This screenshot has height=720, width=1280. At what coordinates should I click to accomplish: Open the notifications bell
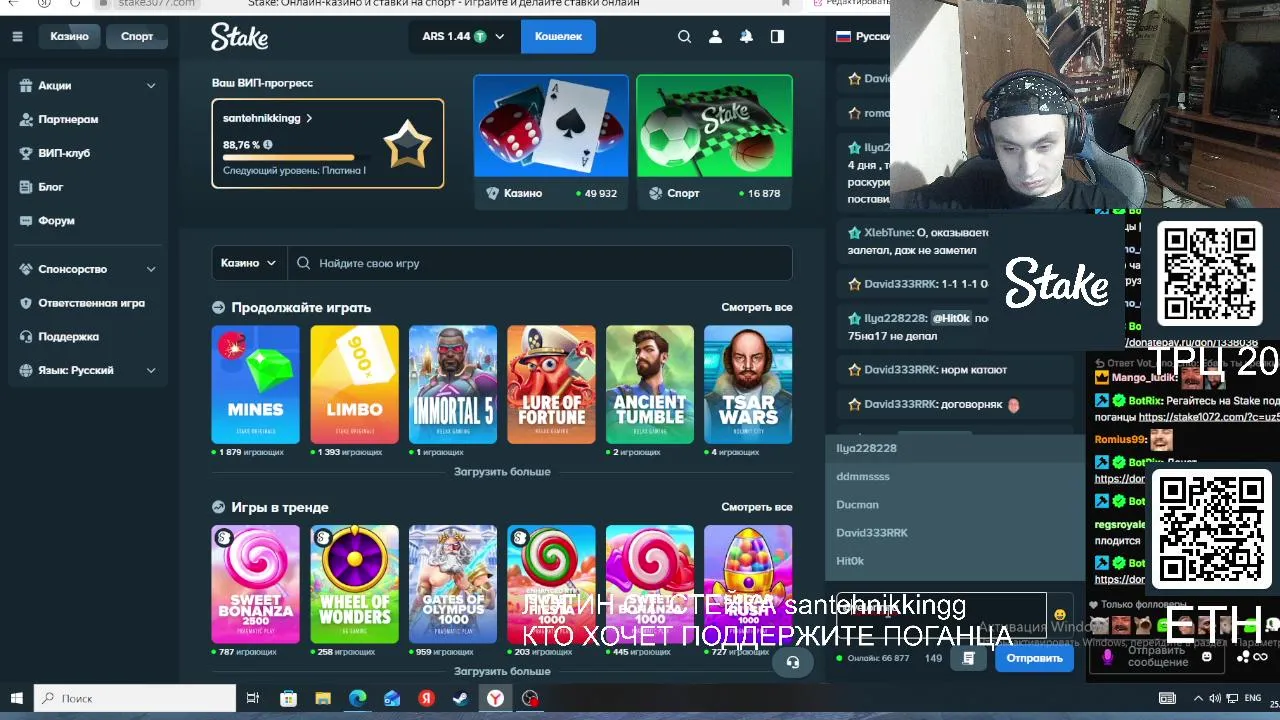click(x=746, y=36)
